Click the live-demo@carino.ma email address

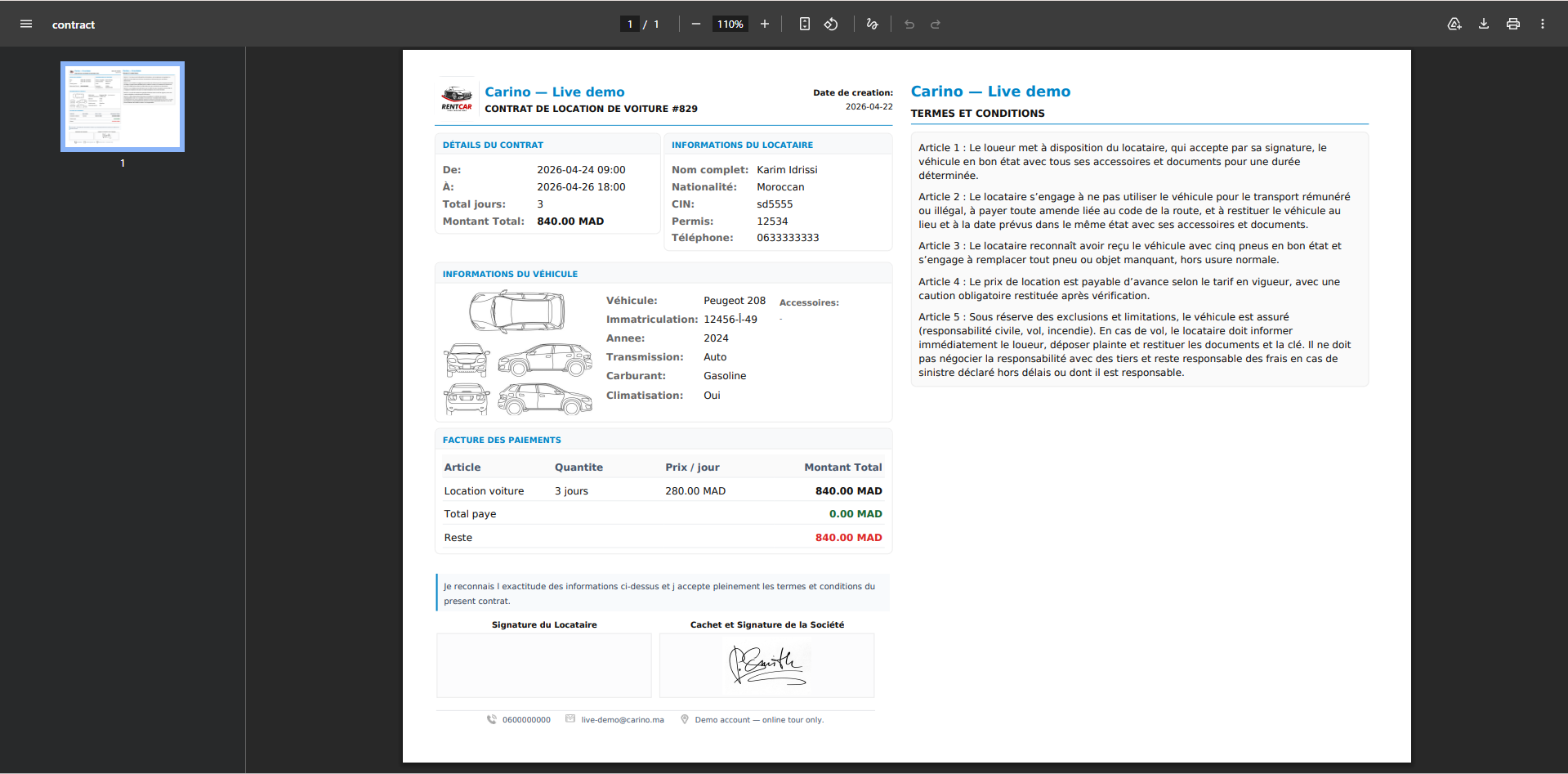point(623,720)
